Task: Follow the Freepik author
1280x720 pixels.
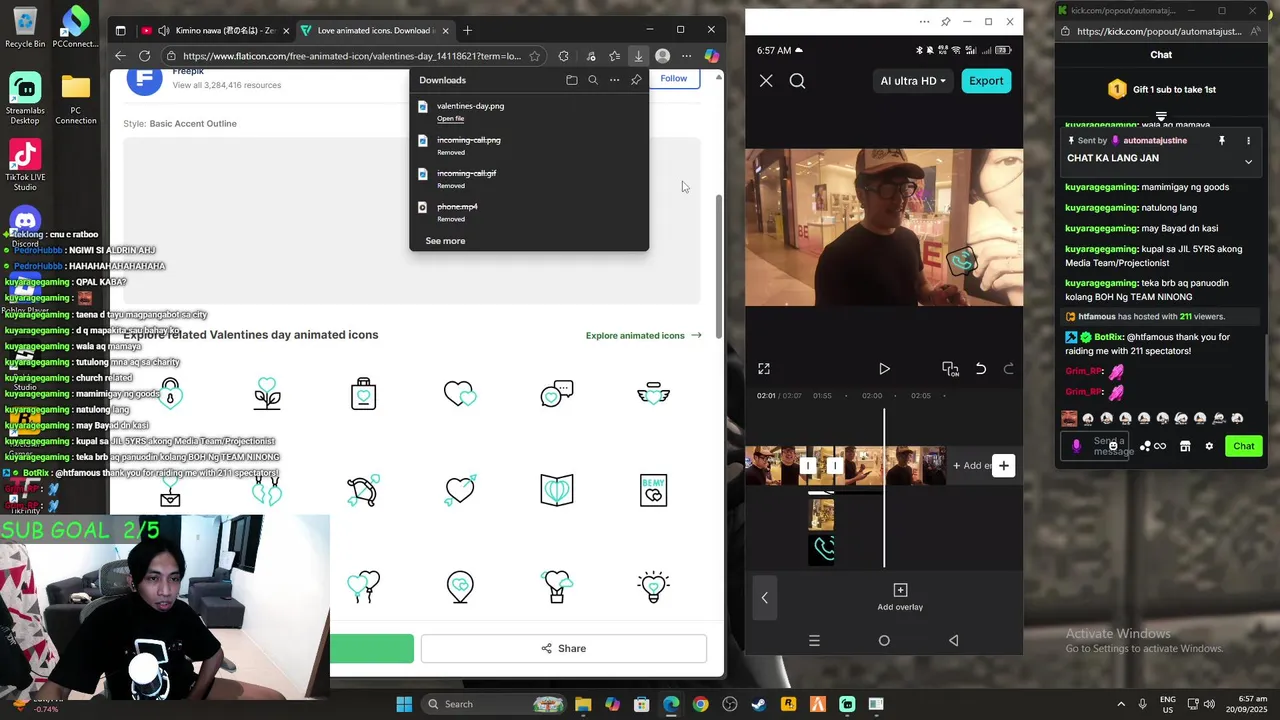Action: point(674,78)
